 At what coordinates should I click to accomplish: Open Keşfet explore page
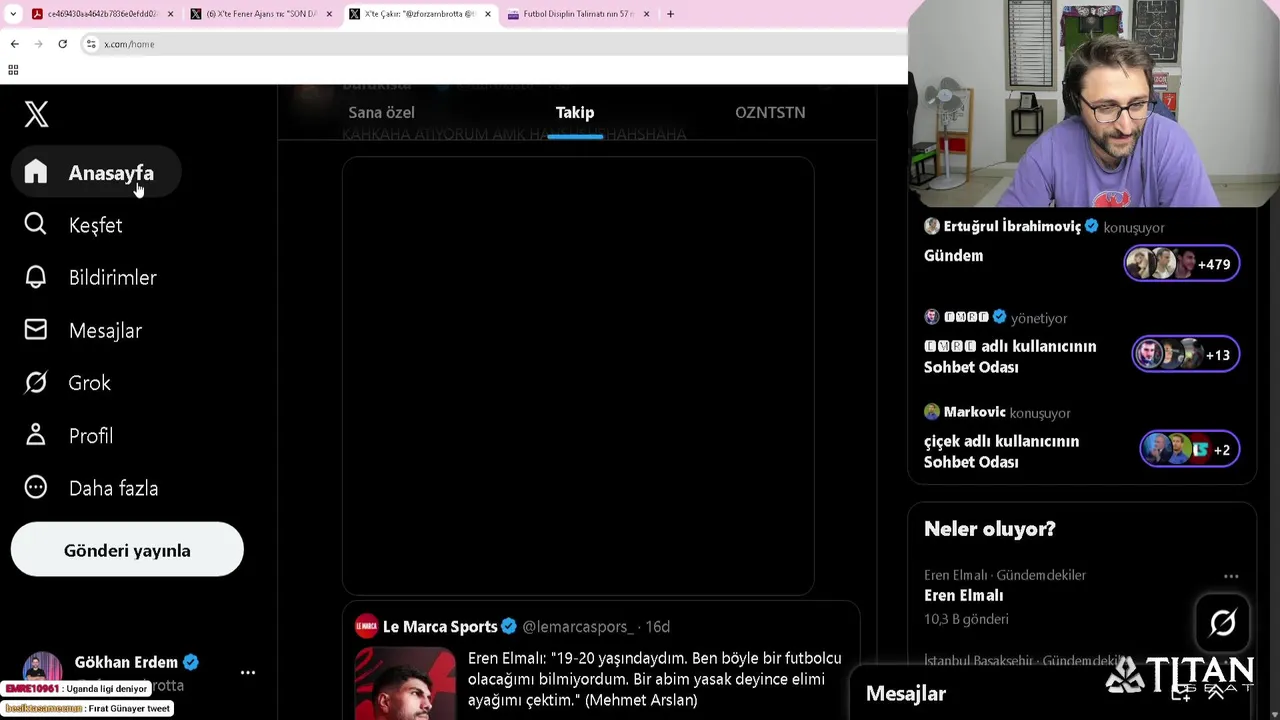point(74,225)
